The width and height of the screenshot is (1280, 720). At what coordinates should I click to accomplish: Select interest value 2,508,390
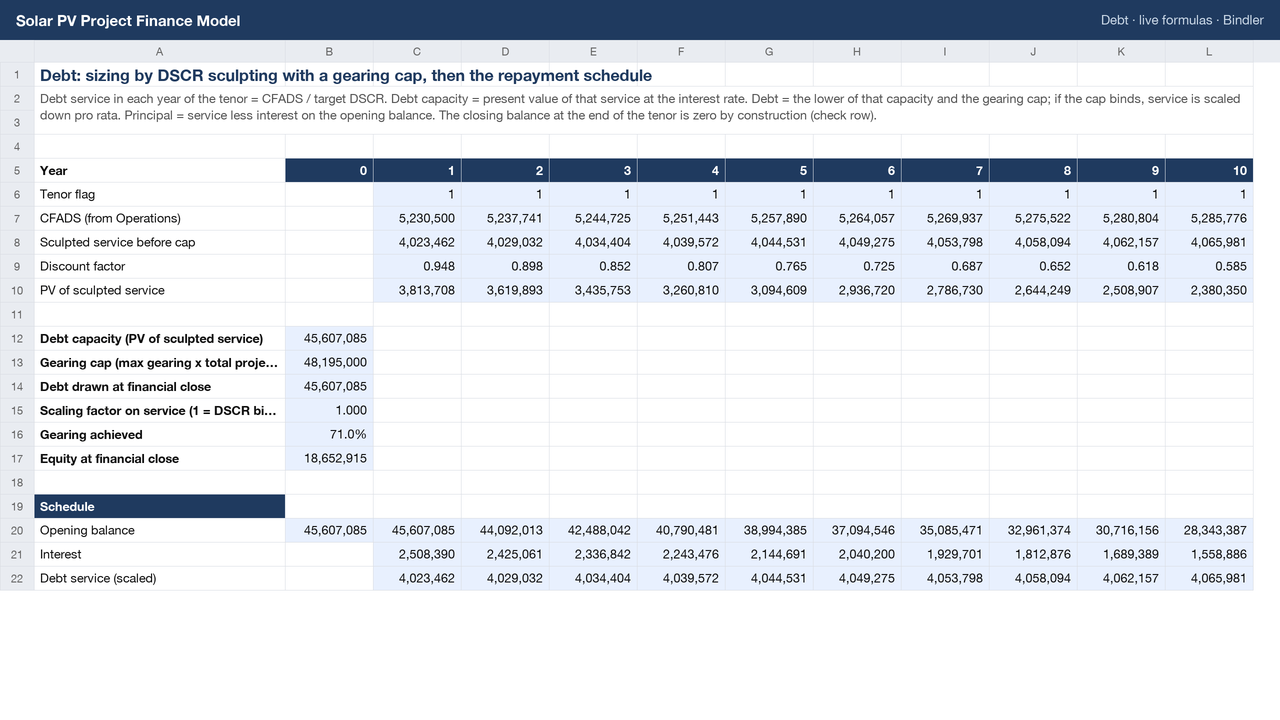pyautogui.click(x=417, y=554)
